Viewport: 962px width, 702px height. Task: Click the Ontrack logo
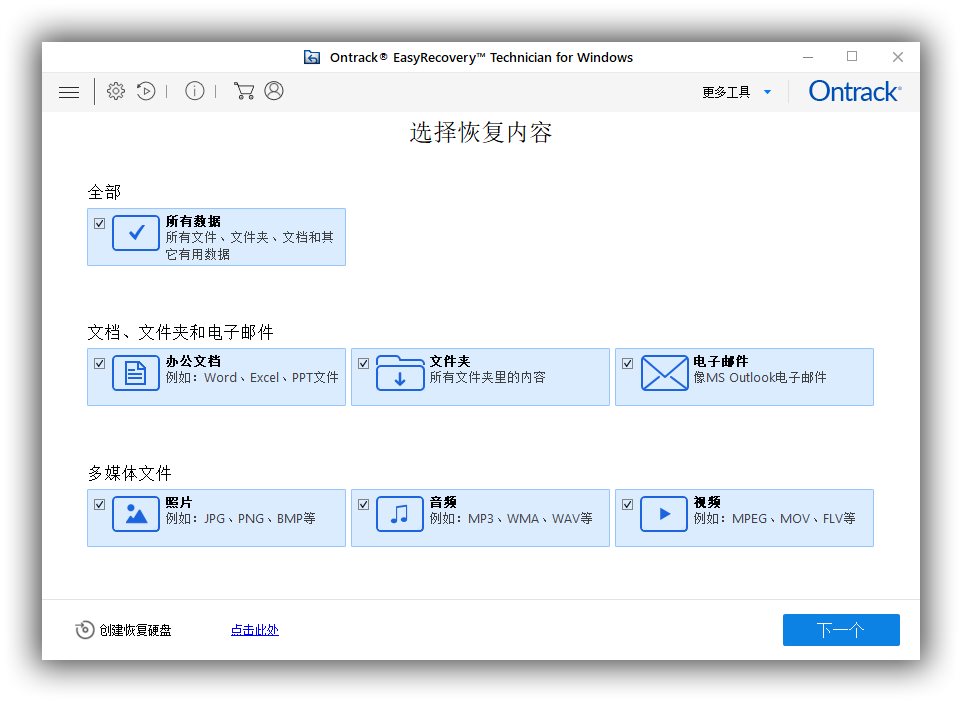[855, 91]
